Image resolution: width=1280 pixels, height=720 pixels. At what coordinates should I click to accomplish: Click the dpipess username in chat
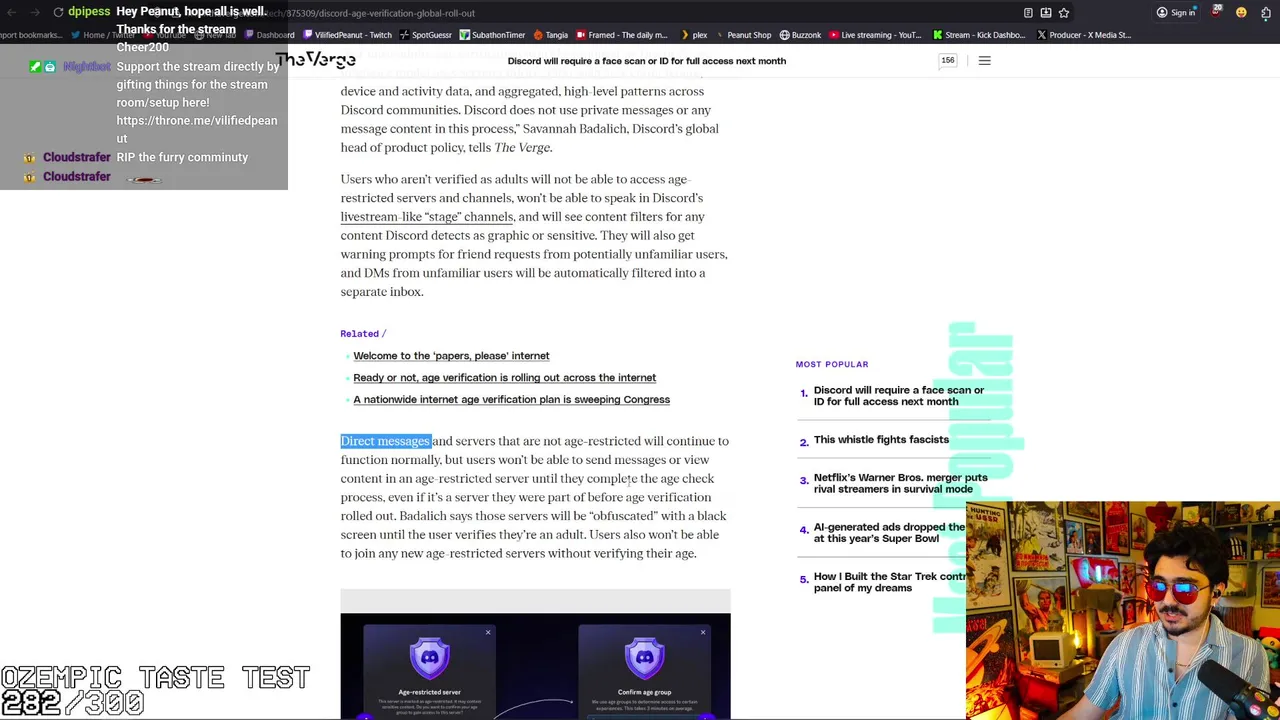(x=89, y=11)
